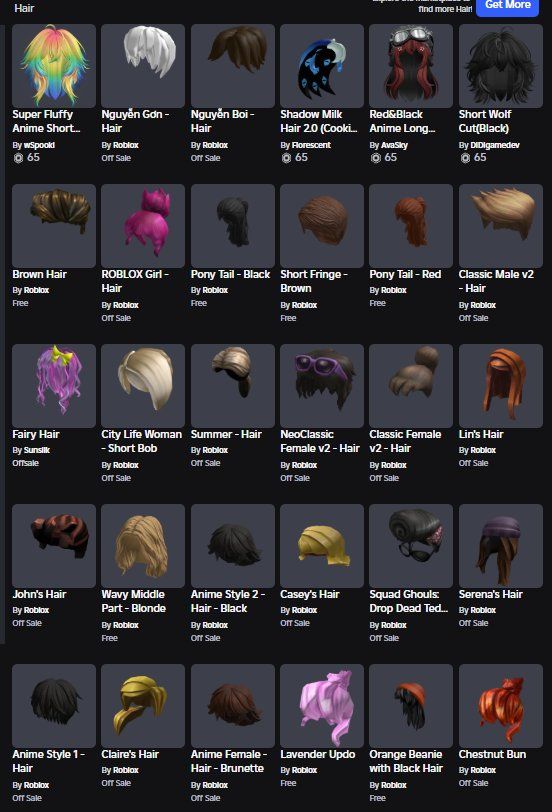Viewport: 552px width, 812px height.
Task: Choose the Shadow Milk Hair 2.0 thumbnail
Action: 322,66
